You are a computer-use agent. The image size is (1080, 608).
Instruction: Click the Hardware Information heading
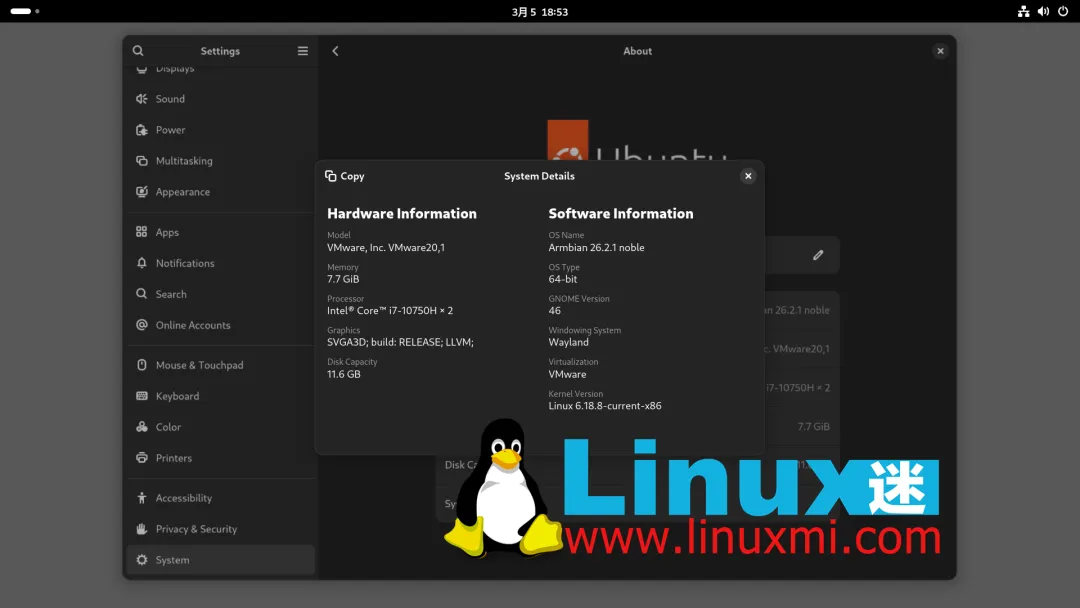coord(402,213)
